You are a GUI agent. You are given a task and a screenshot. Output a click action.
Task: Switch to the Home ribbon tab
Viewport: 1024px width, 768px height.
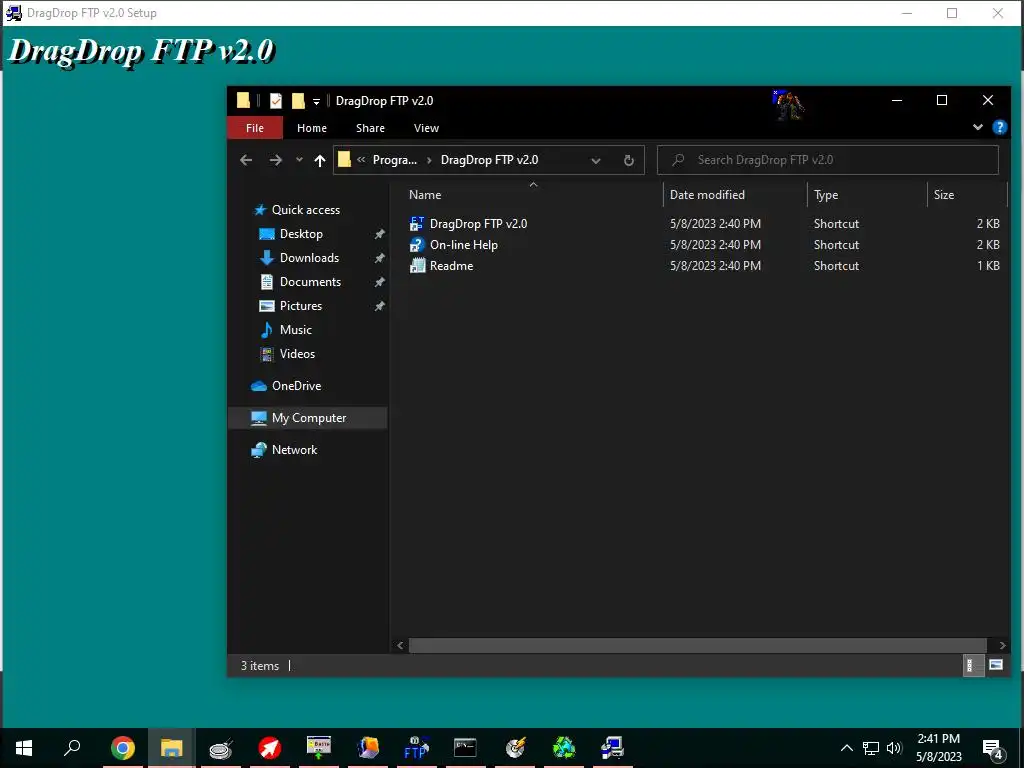[312, 128]
